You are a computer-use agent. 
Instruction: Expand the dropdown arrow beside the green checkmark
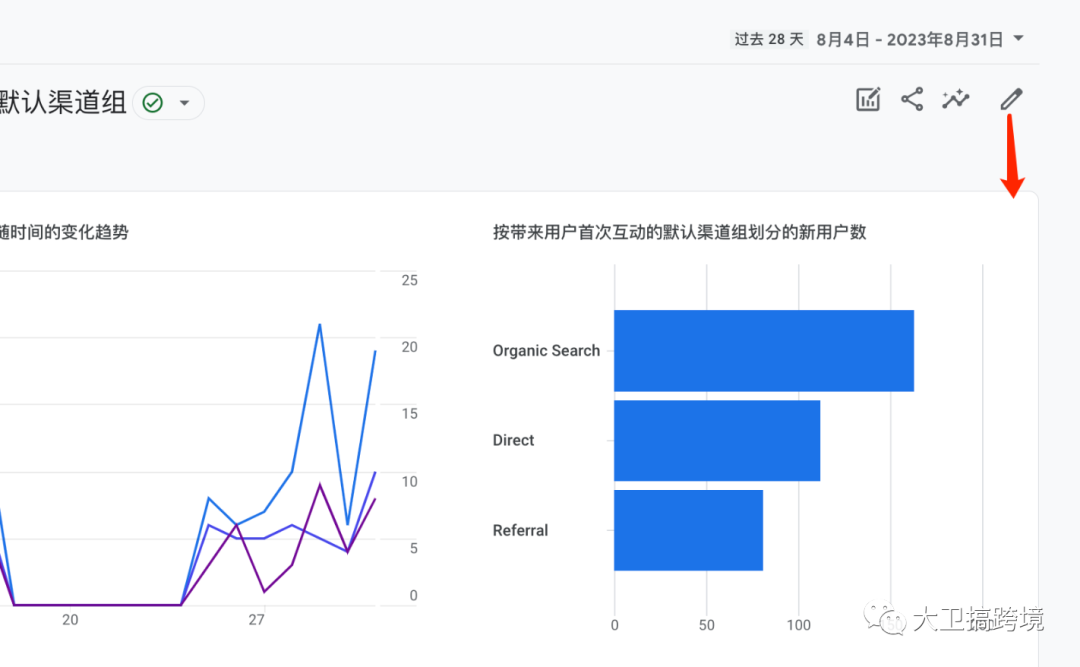[x=184, y=103]
